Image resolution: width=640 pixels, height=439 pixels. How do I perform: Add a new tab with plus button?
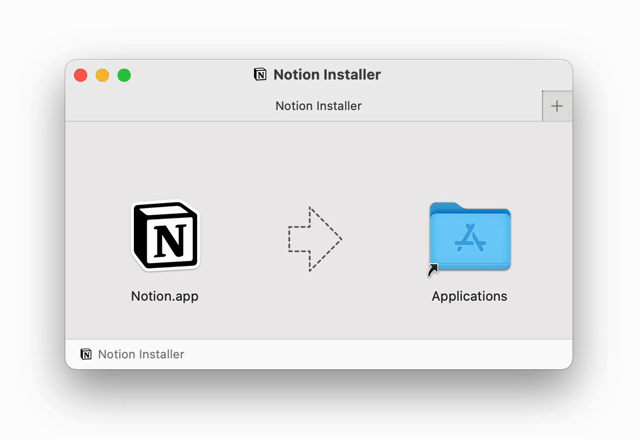pyautogui.click(x=557, y=106)
